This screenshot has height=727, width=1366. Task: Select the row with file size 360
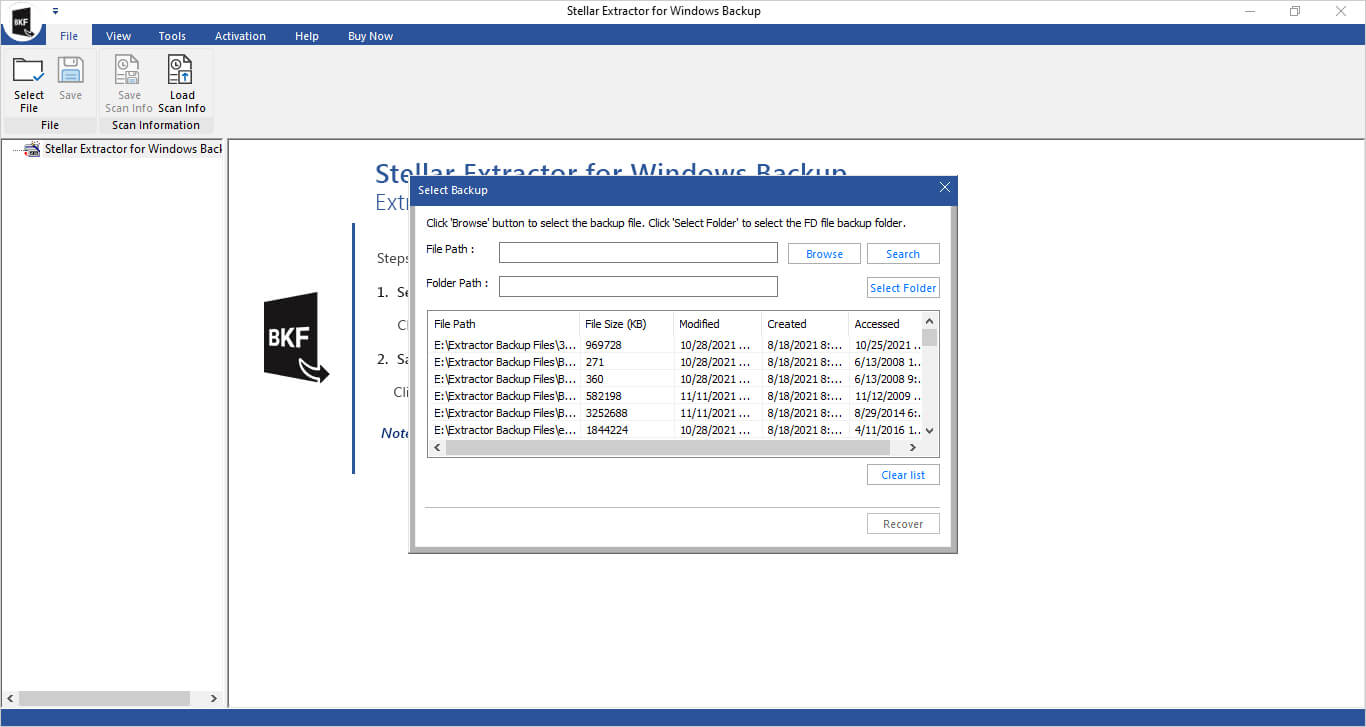(x=675, y=379)
